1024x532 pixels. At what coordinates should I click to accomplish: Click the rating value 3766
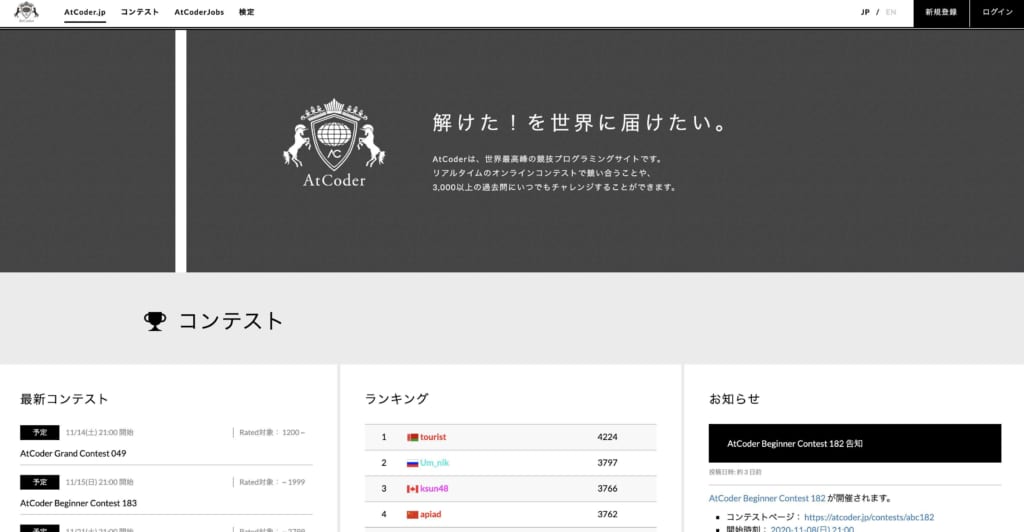tap(607, 488)
